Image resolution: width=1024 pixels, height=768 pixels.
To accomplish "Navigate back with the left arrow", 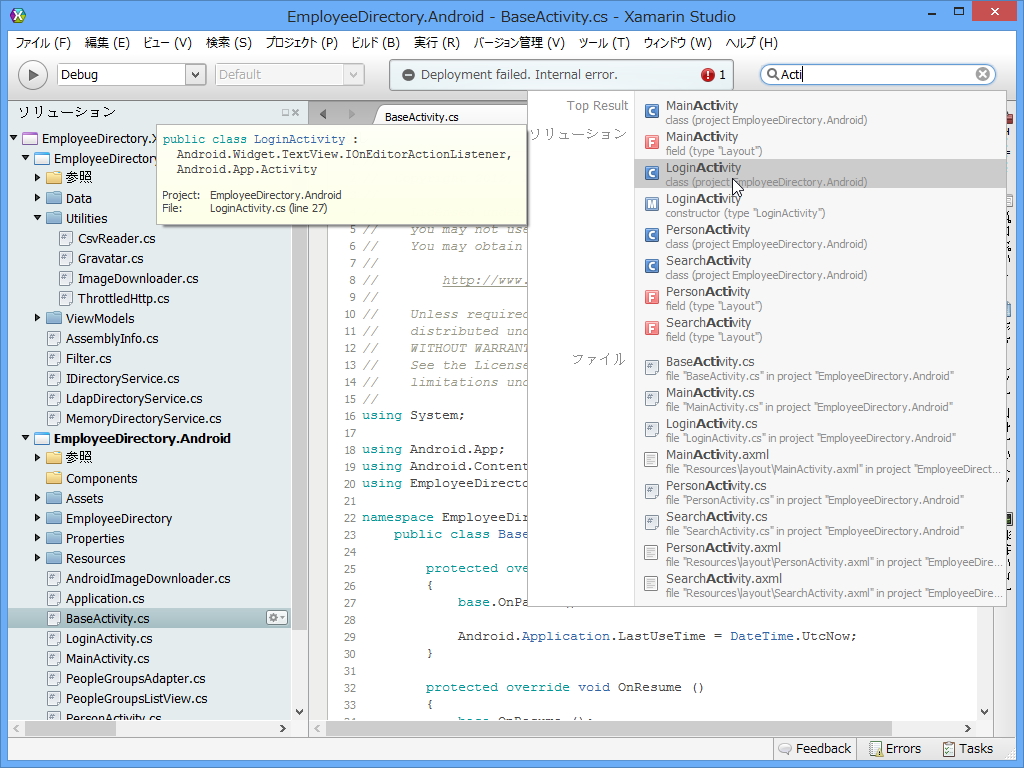I will coord(324,114).
